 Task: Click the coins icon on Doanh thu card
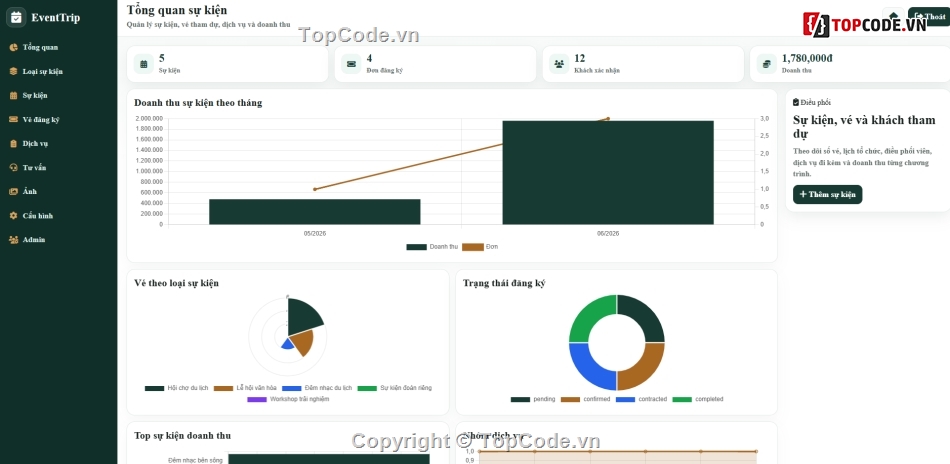[766, 64]
